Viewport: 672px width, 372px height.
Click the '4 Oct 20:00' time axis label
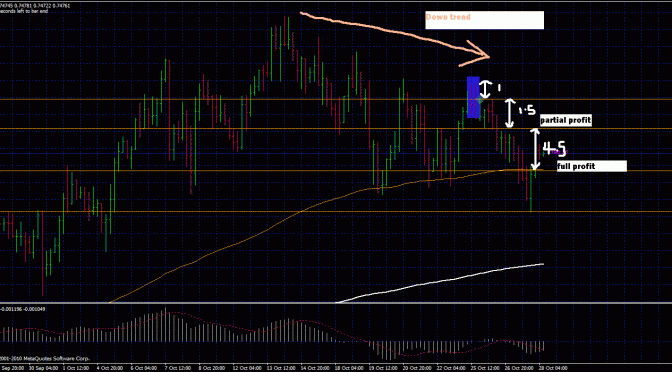109,368
